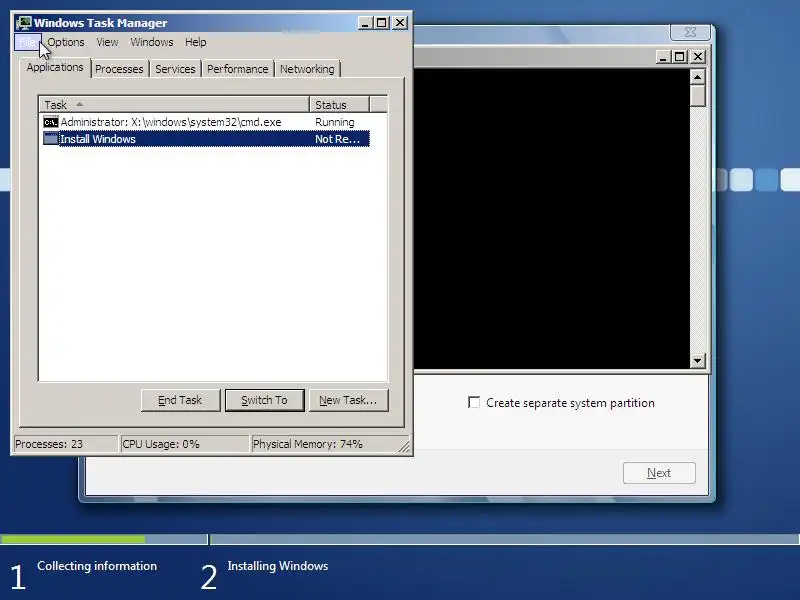Click the CPU Usage status bar entry
The width and height of the screenshot is (800, 600).
pos(184,444)
